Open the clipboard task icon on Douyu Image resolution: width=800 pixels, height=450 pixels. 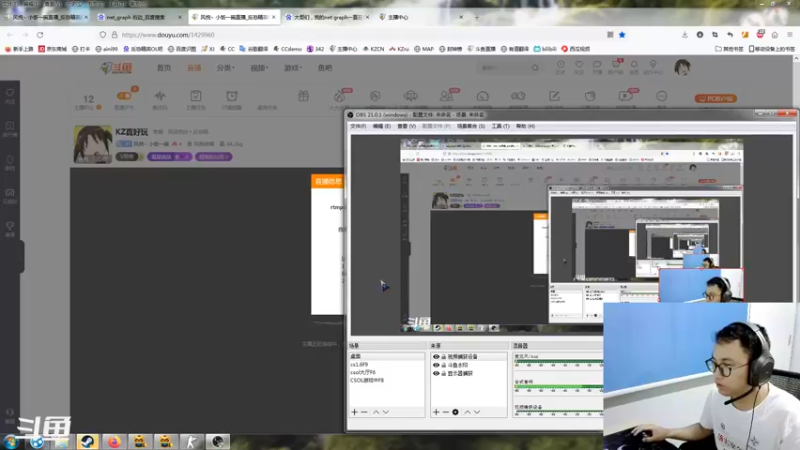click(196, 96)
